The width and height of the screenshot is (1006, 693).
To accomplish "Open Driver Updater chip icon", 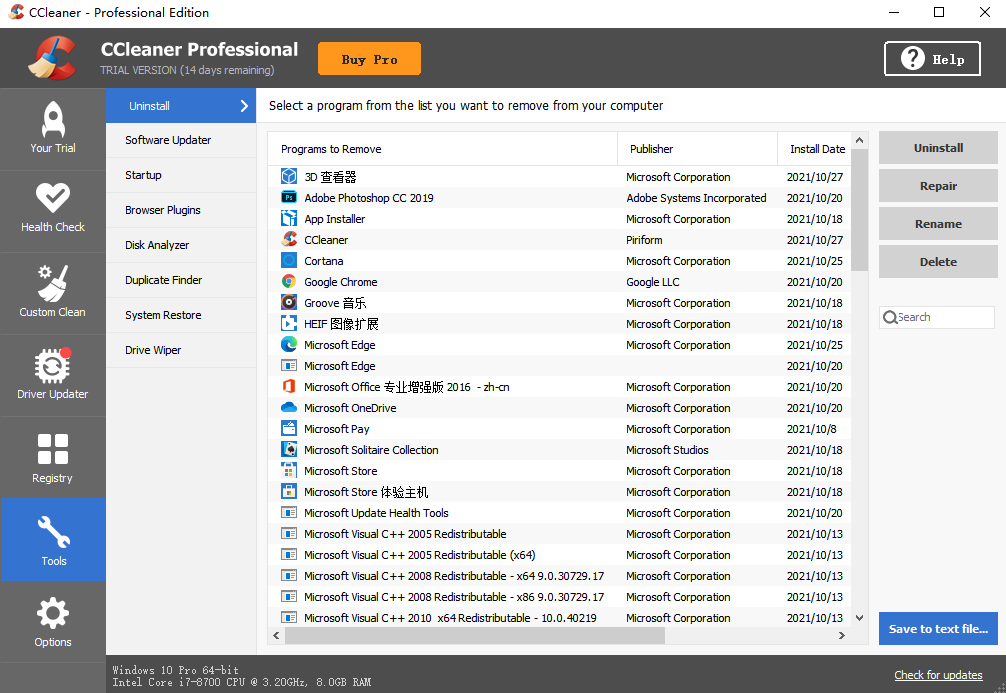I will (52, 366).
